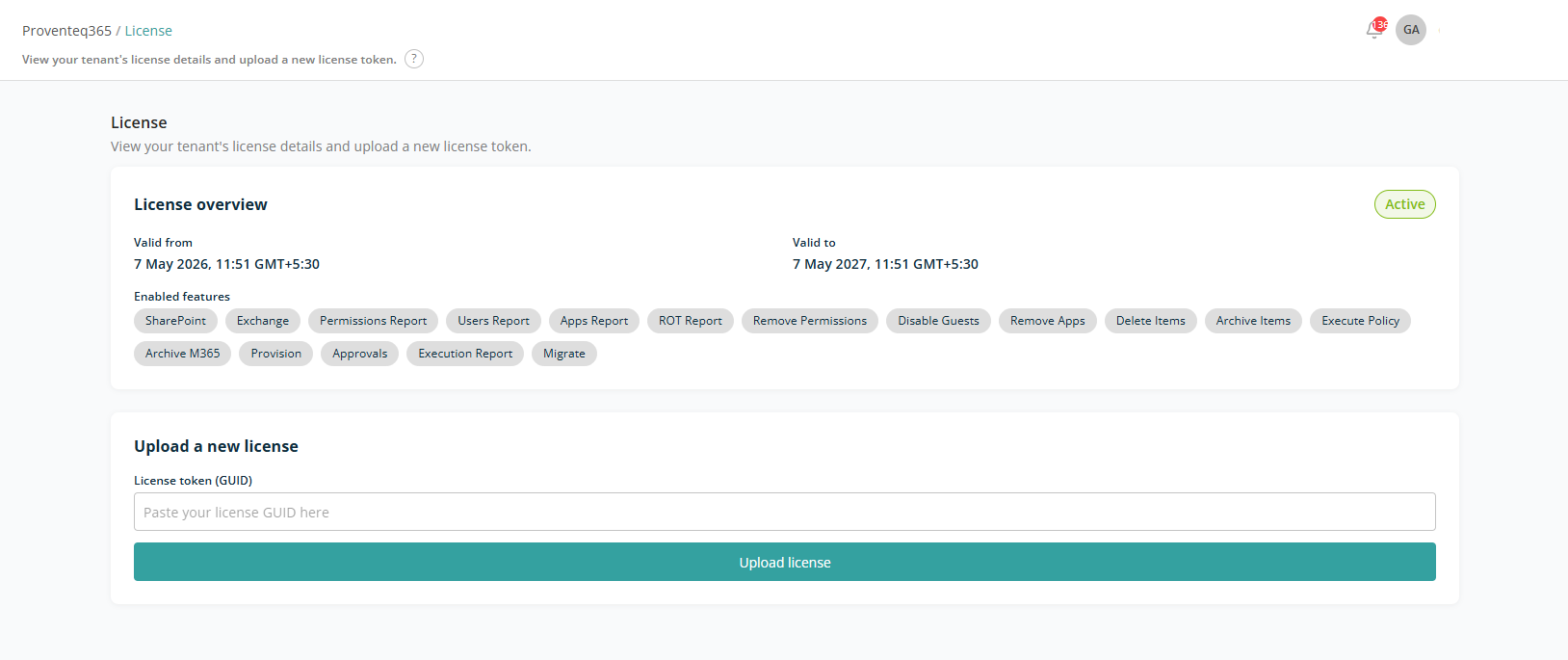The height and width of the screenshot is (660, 1568).
Task: Click the Active status badge
Action: coord(1405,204)
